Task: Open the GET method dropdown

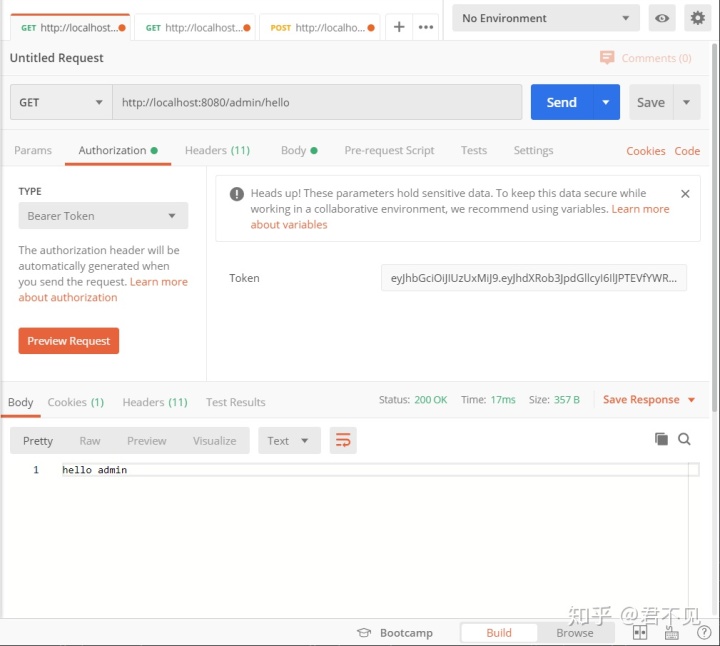Action: [x=61, y=102]
